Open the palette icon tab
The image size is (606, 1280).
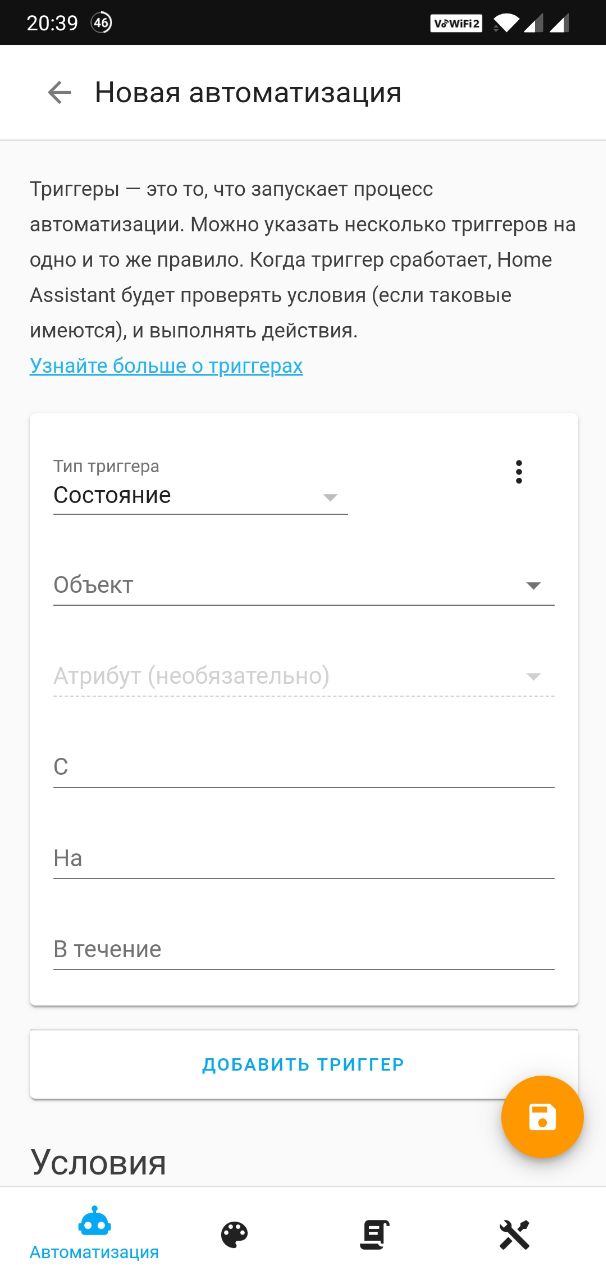(x=234, y=1235)
